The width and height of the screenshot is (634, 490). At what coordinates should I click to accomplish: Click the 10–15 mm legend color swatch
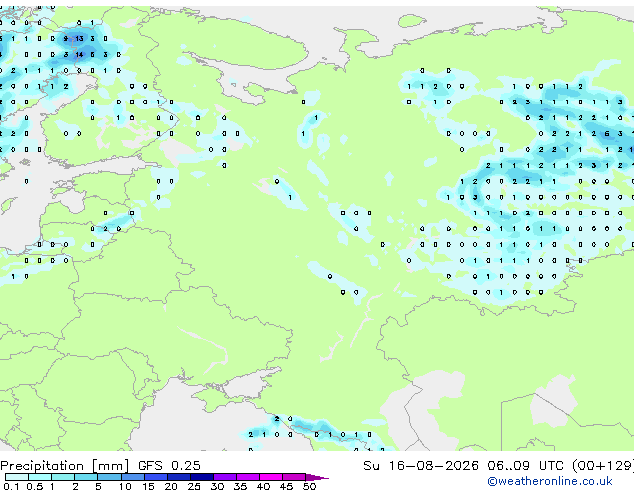(x=133, y=477)
